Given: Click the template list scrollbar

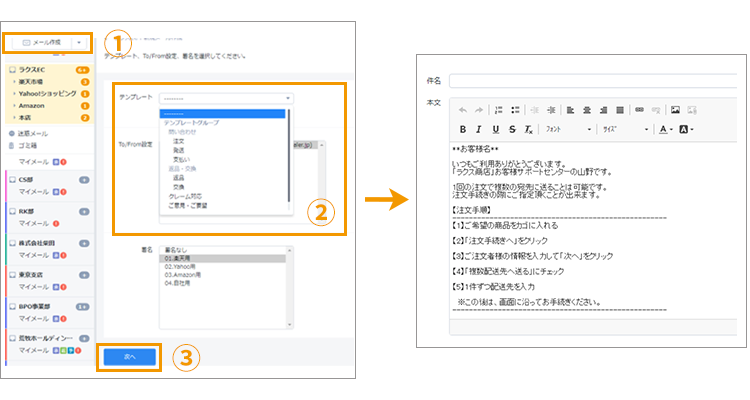Looking at the screenshot, I should [x=288, y=156].
